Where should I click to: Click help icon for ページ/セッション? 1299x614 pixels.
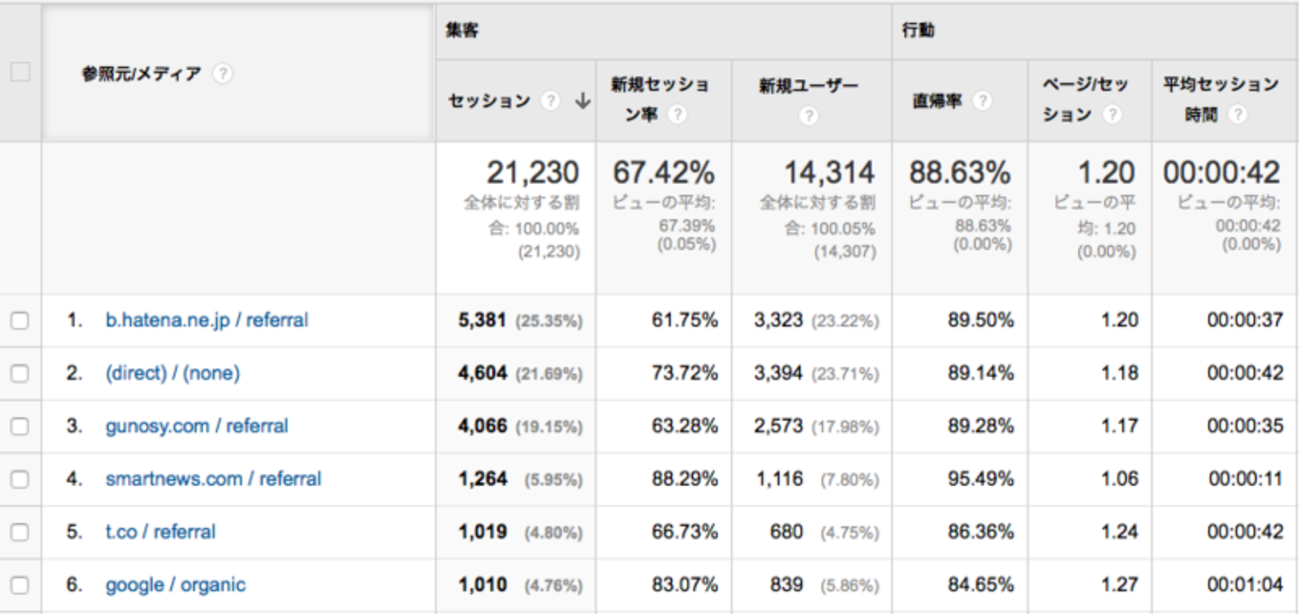1111,115
